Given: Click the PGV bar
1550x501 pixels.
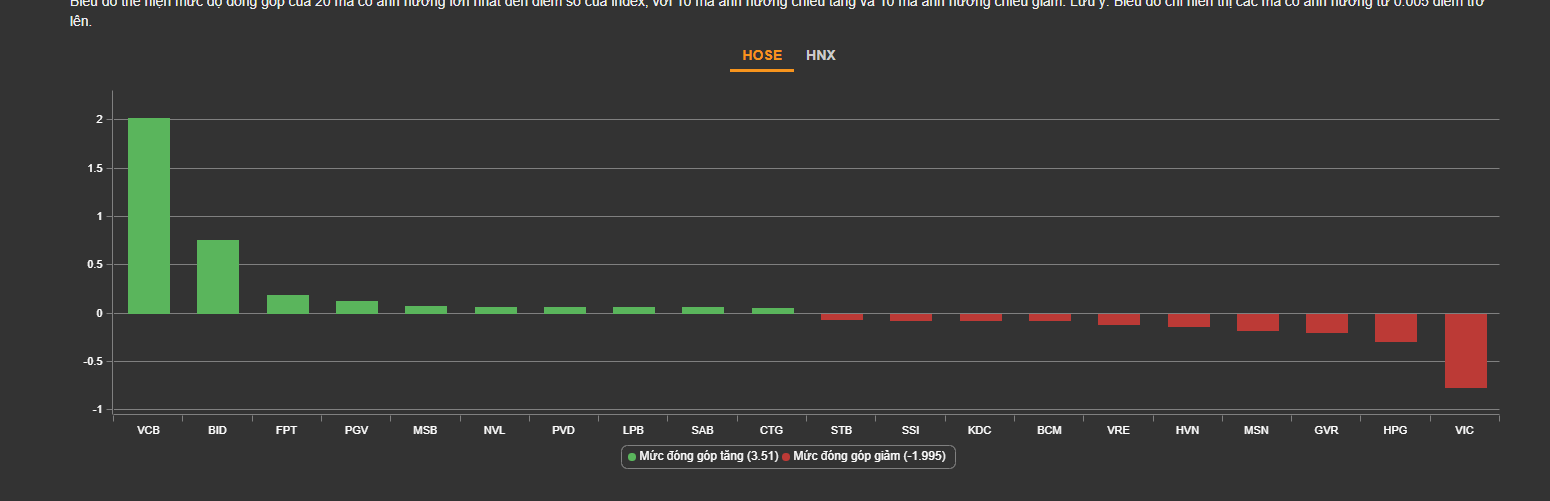Looking at the screenshot, I should click(357, 307).
